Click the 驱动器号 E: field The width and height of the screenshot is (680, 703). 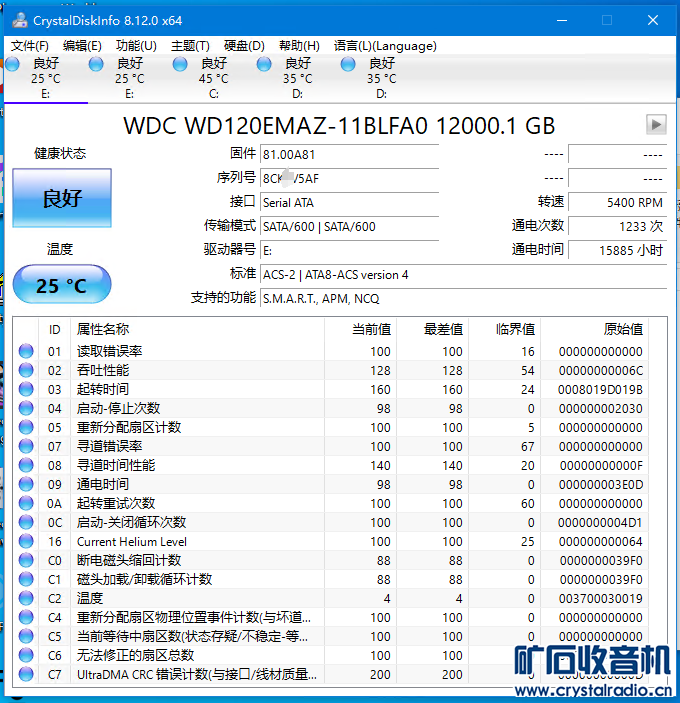pos(349,251)
